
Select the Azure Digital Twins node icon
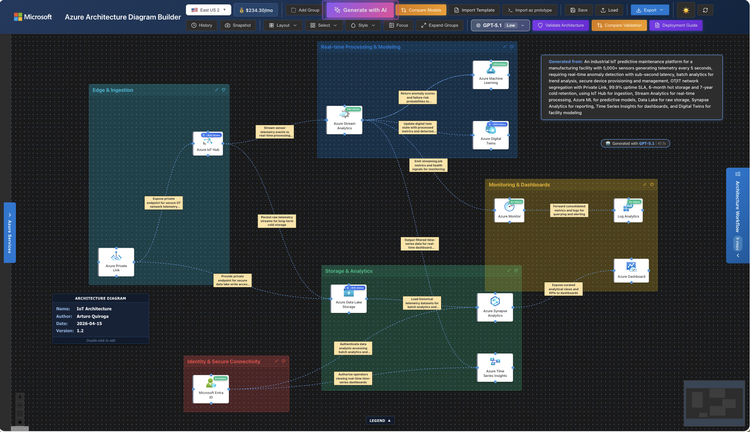pyautogui.click(x=491, y=130)
